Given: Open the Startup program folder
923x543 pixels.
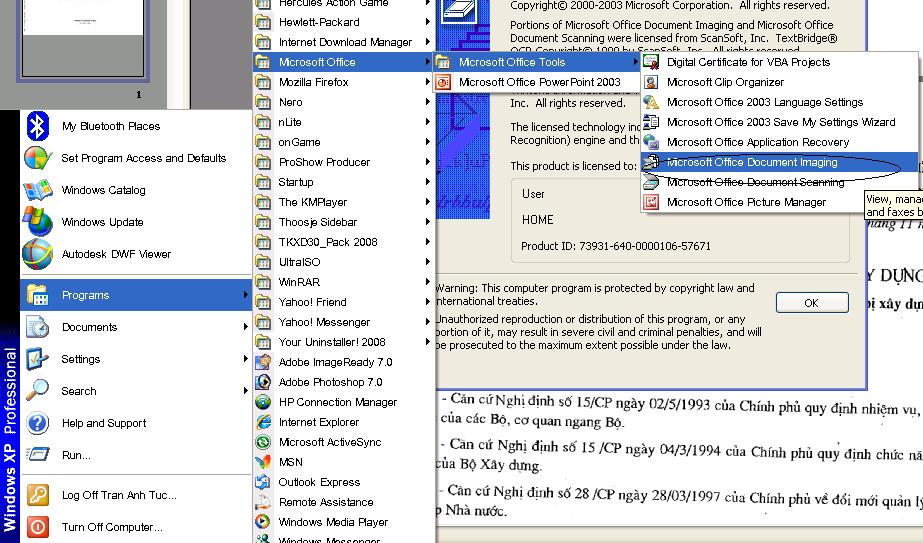Looking at the screenshot, I should [x=344, y=182].
